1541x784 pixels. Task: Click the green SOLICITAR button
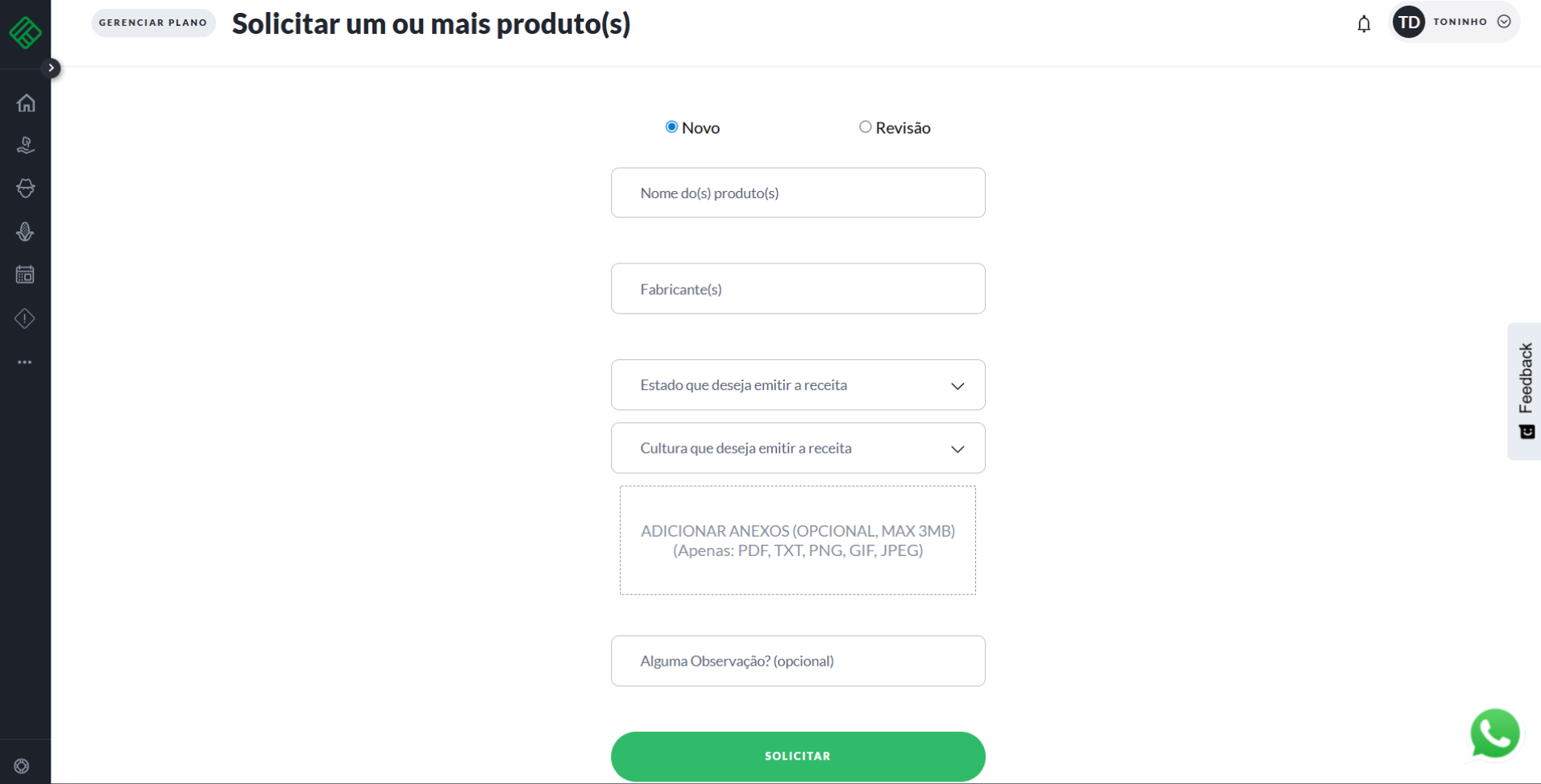(798, 756)
